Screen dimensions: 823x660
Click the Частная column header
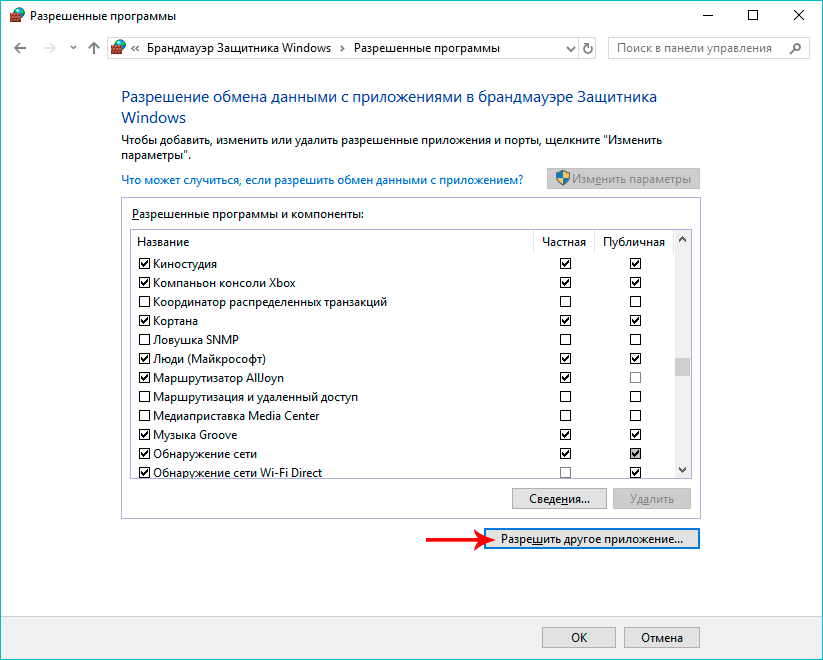coord(564,242)
